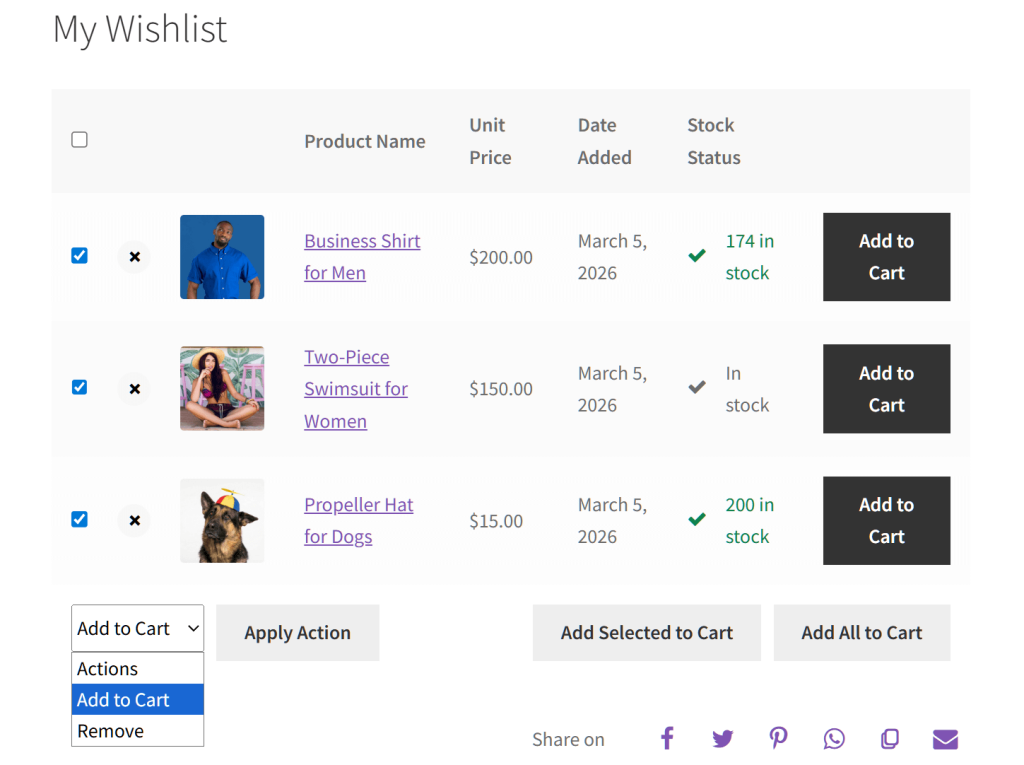Open the Two-Piece Swimsuit for Women product page

coord(355,388)
